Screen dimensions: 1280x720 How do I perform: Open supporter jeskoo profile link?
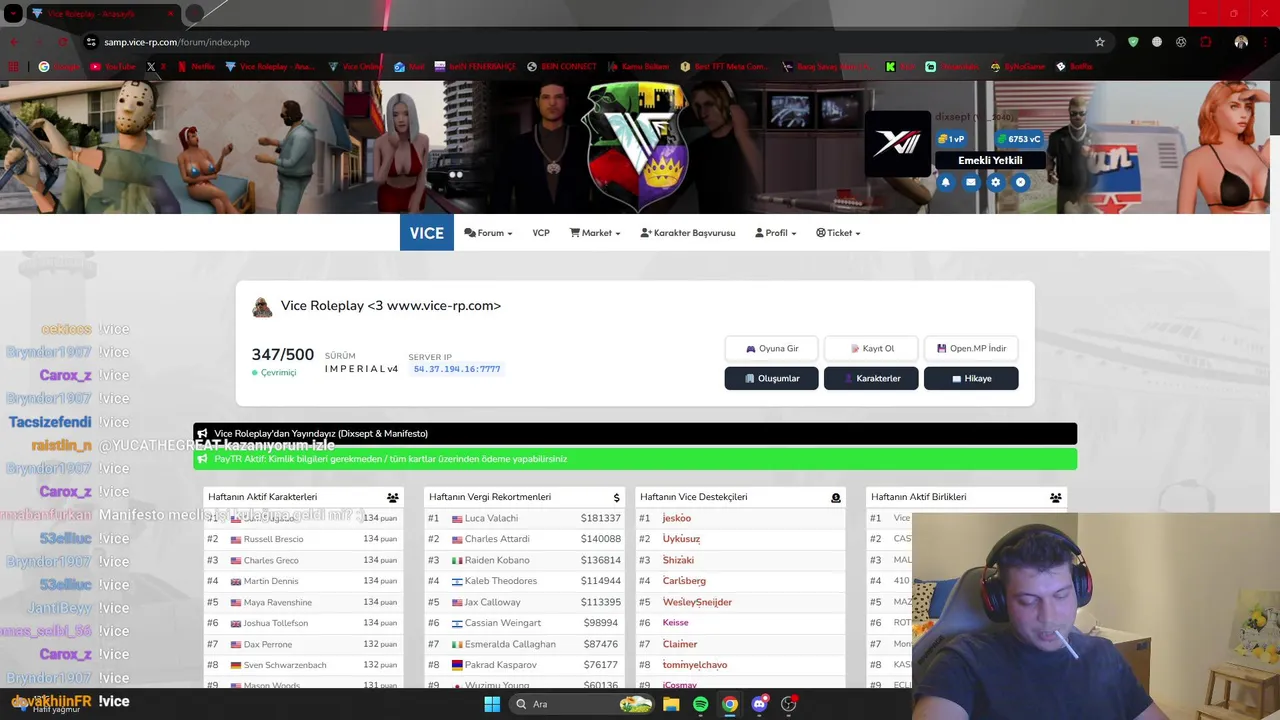(x=677, y=518)
